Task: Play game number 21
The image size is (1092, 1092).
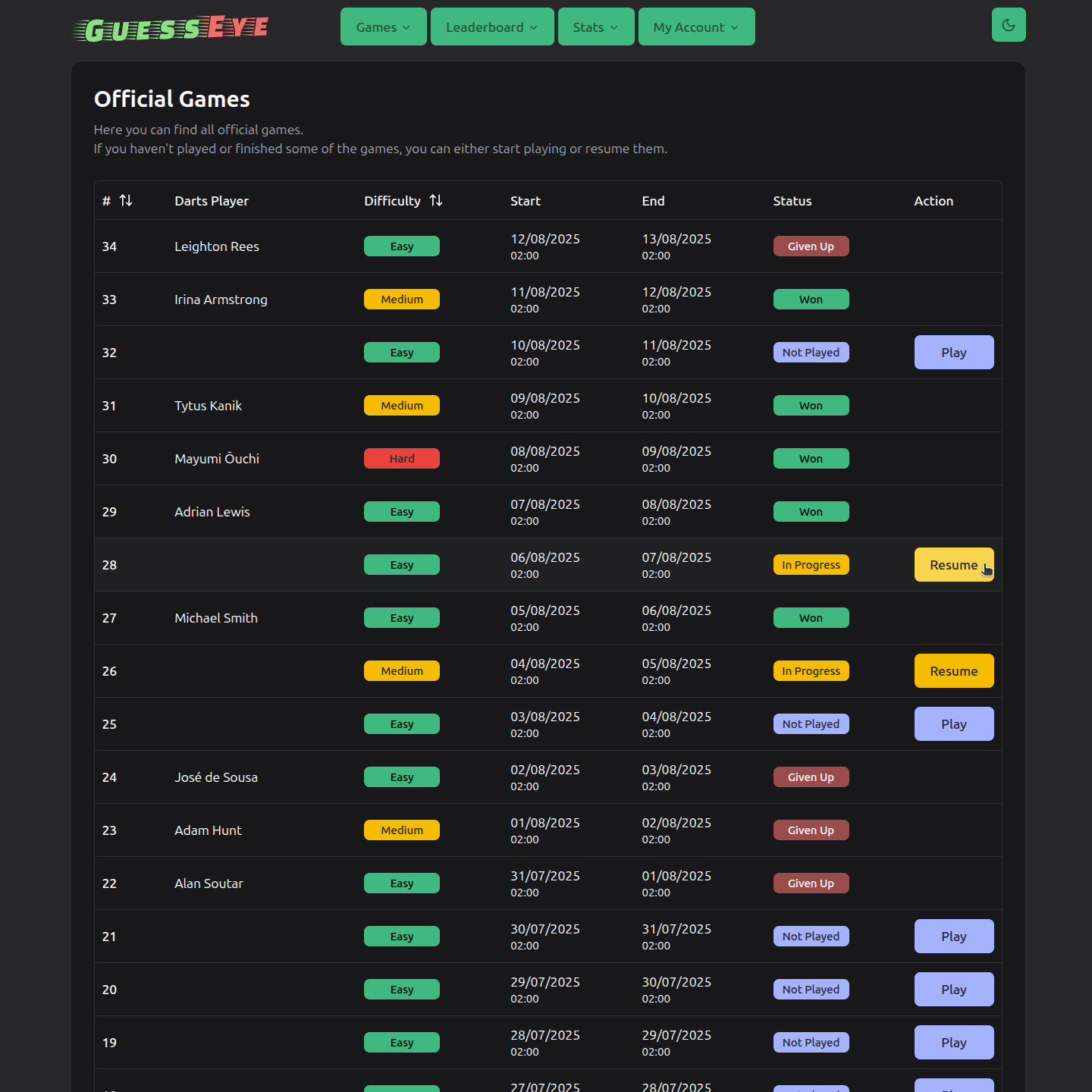Action: [954, 936]
